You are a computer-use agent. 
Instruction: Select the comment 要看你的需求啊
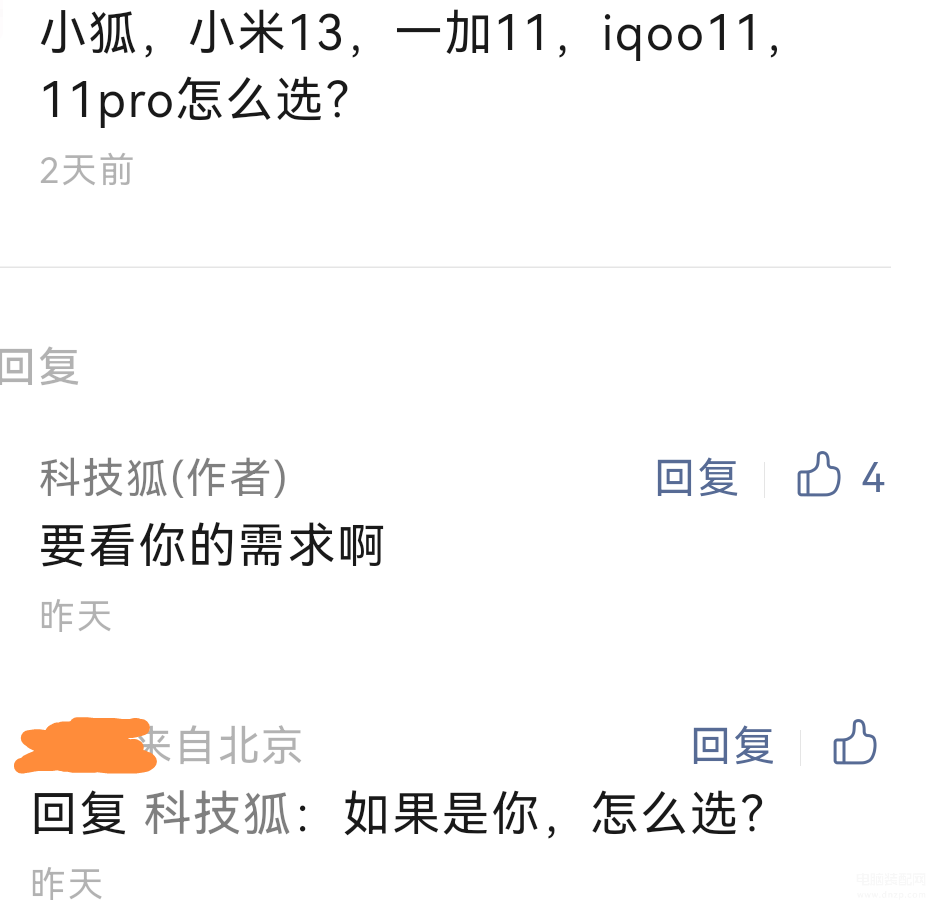click(x=212, y=545)
